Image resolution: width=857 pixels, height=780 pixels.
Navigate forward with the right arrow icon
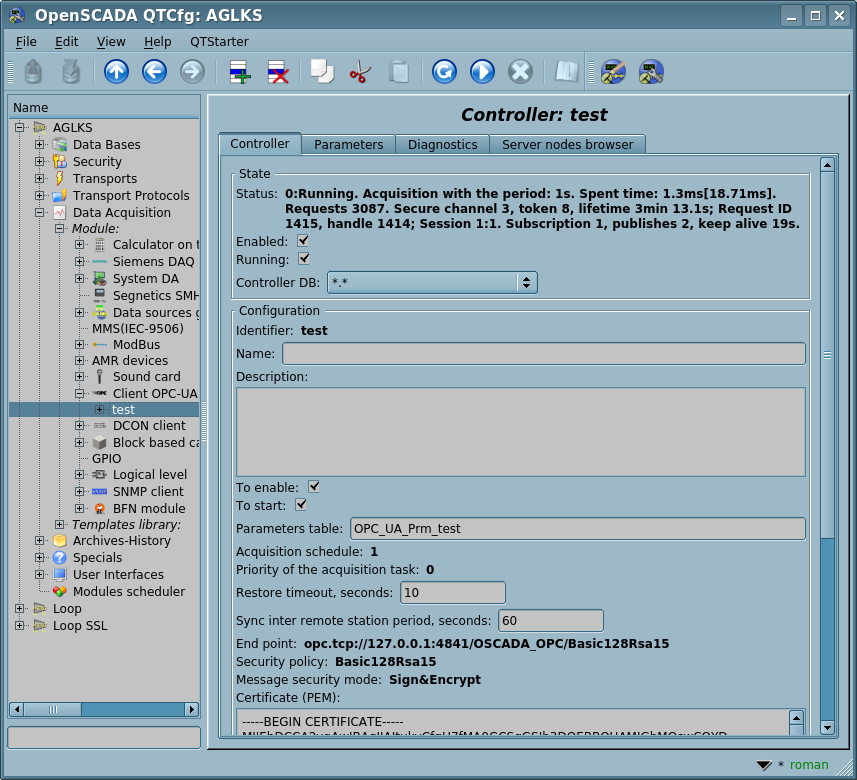tap(192, 72)
